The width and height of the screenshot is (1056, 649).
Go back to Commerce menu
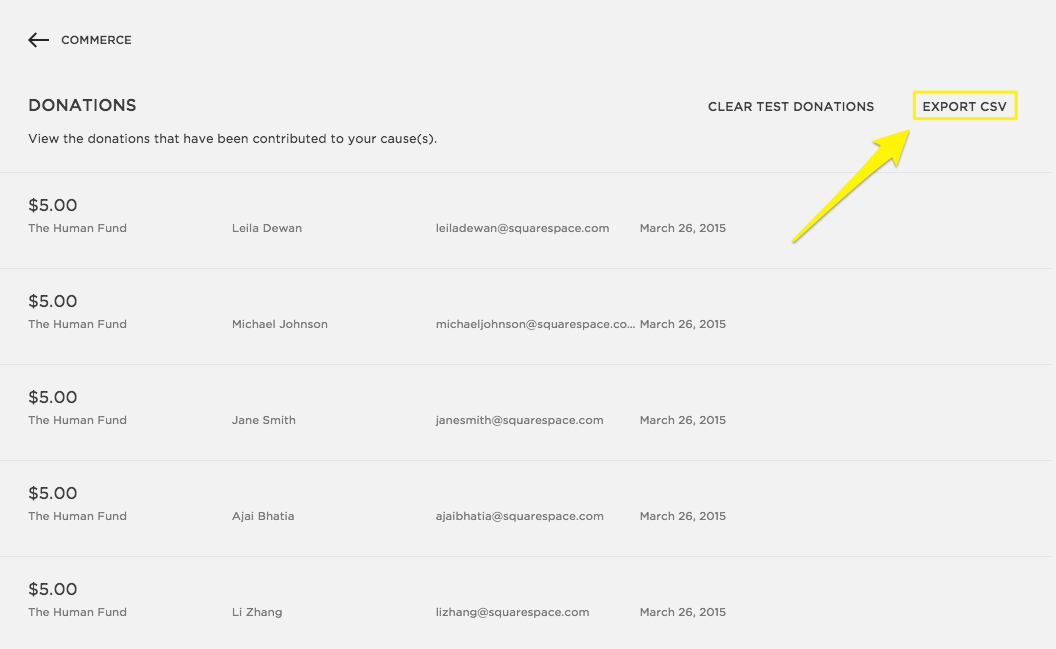[96, 40]
